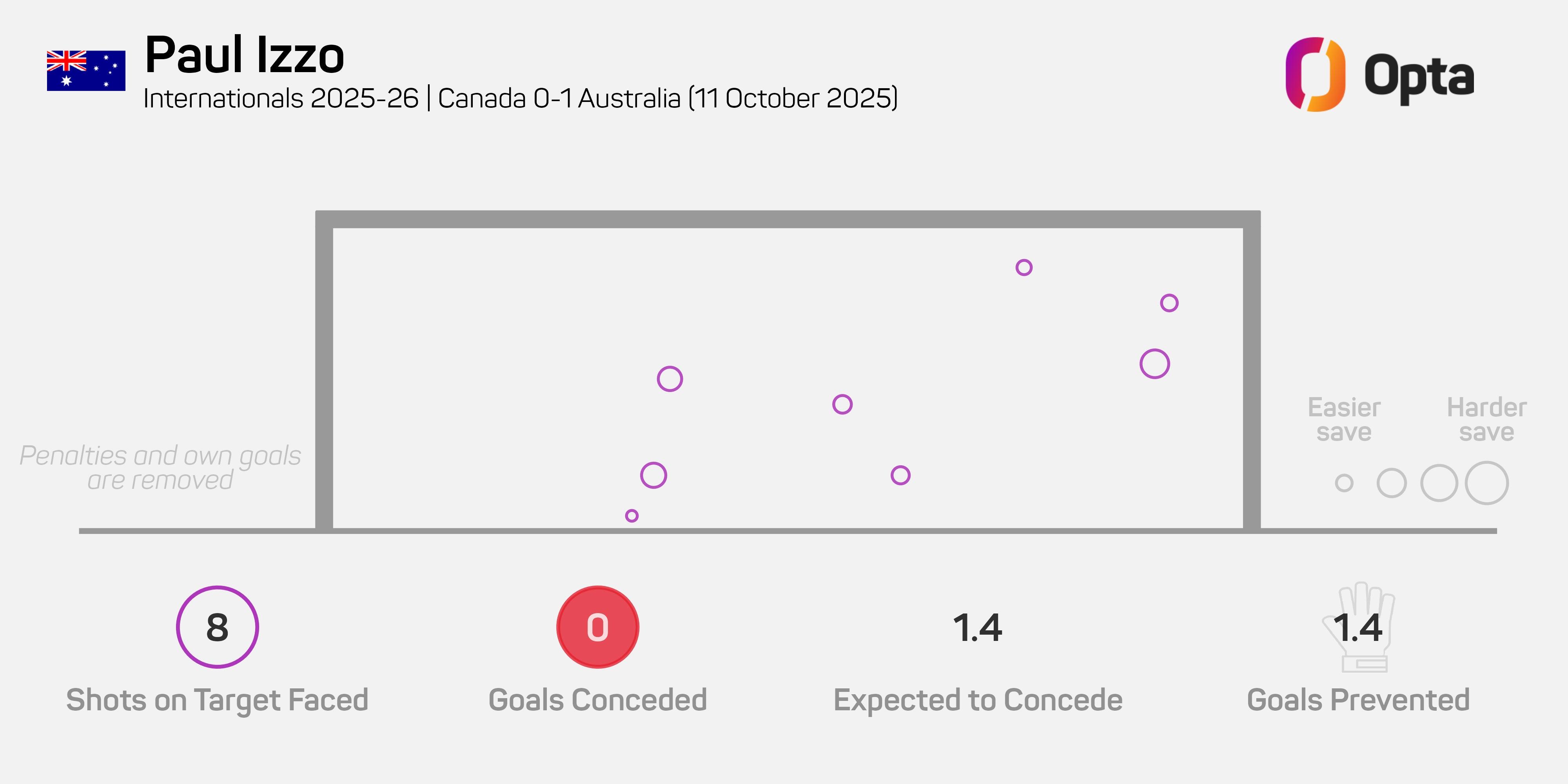Select the highest shot marker in the goal
Screen dimensions: 1568x784
[x=1024, y=267]
